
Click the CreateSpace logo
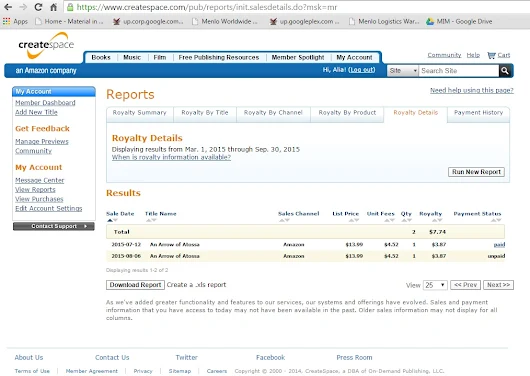click(x=46, y=45)
